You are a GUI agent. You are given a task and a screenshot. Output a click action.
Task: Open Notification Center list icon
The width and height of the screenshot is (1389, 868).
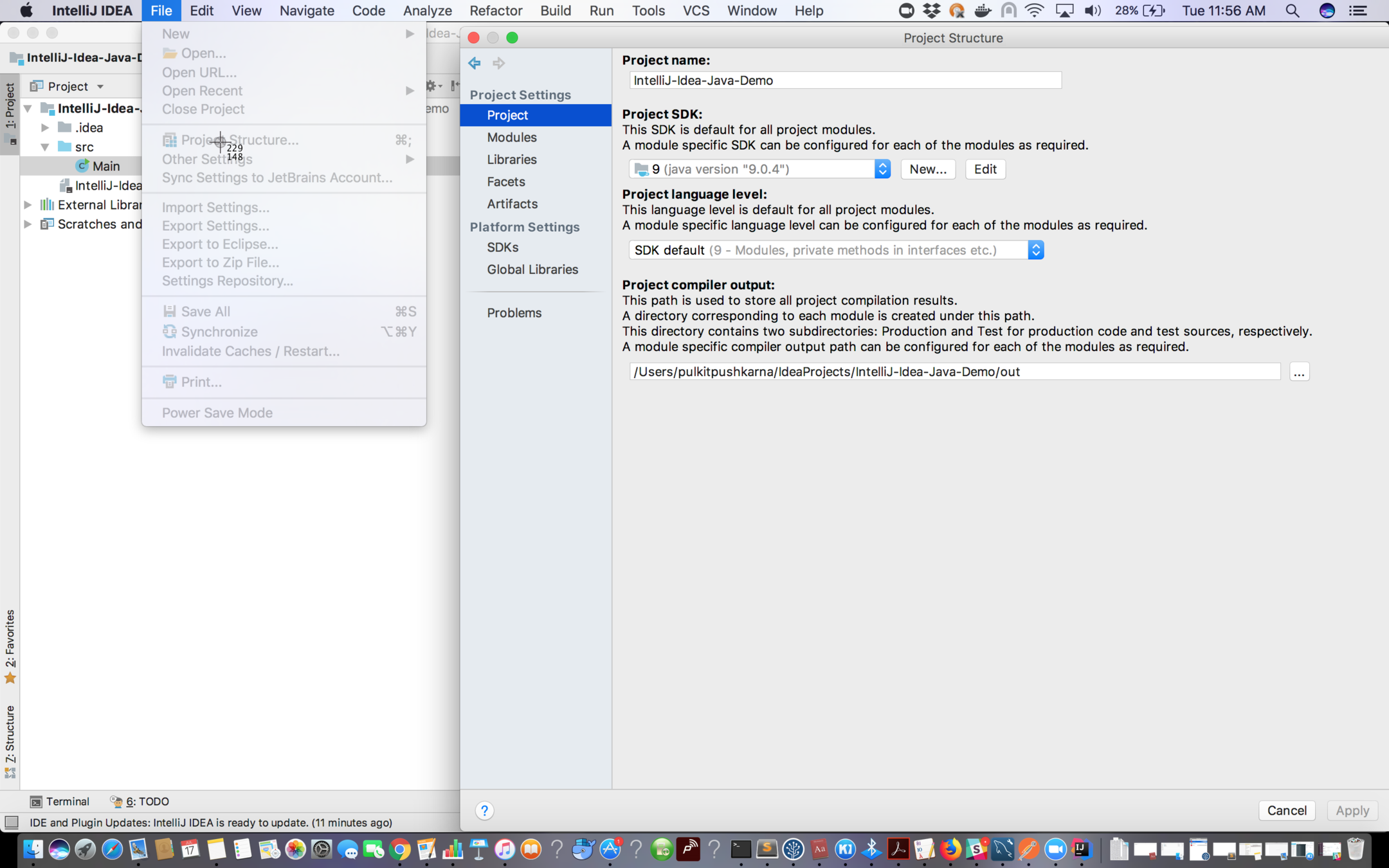coord(1358,10)
